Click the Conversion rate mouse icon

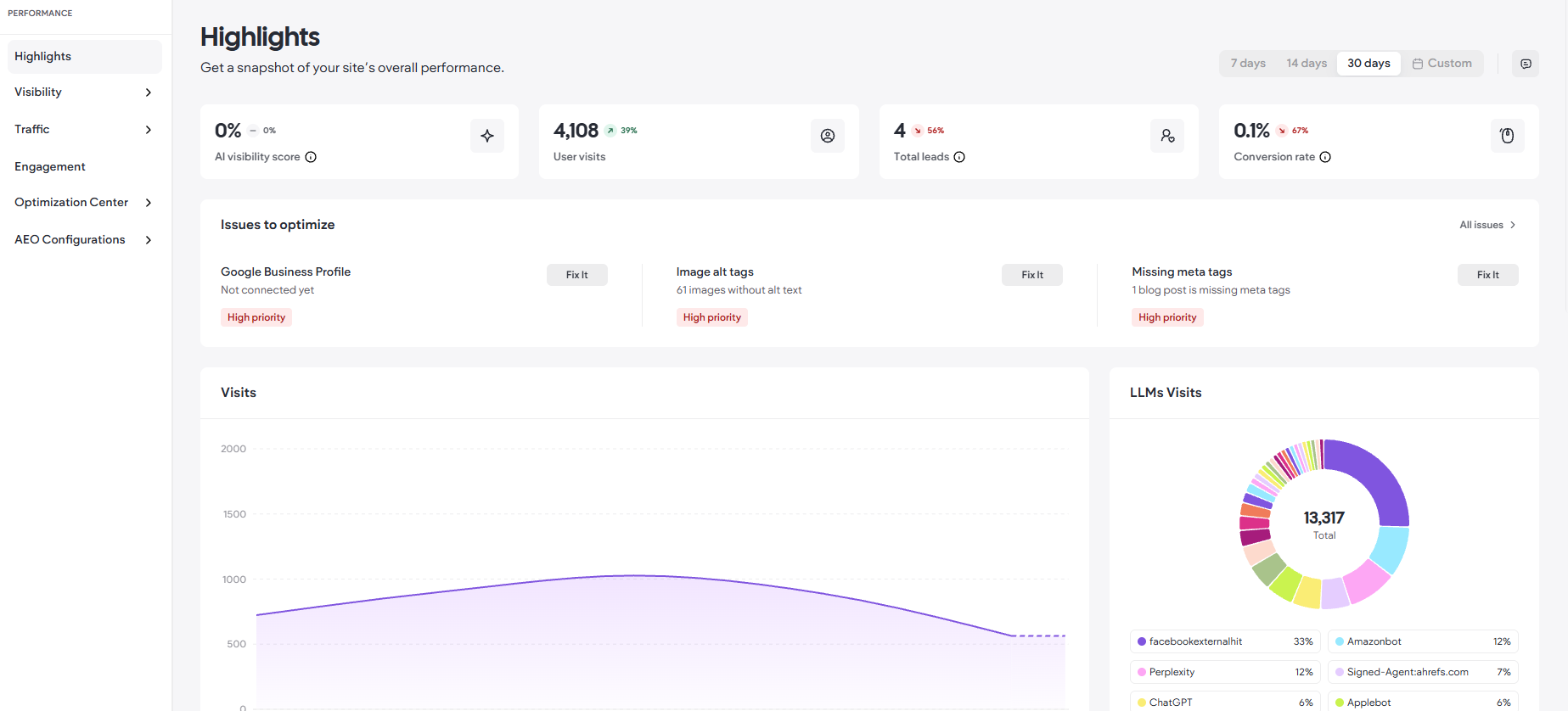click(x=1508, y=136)
